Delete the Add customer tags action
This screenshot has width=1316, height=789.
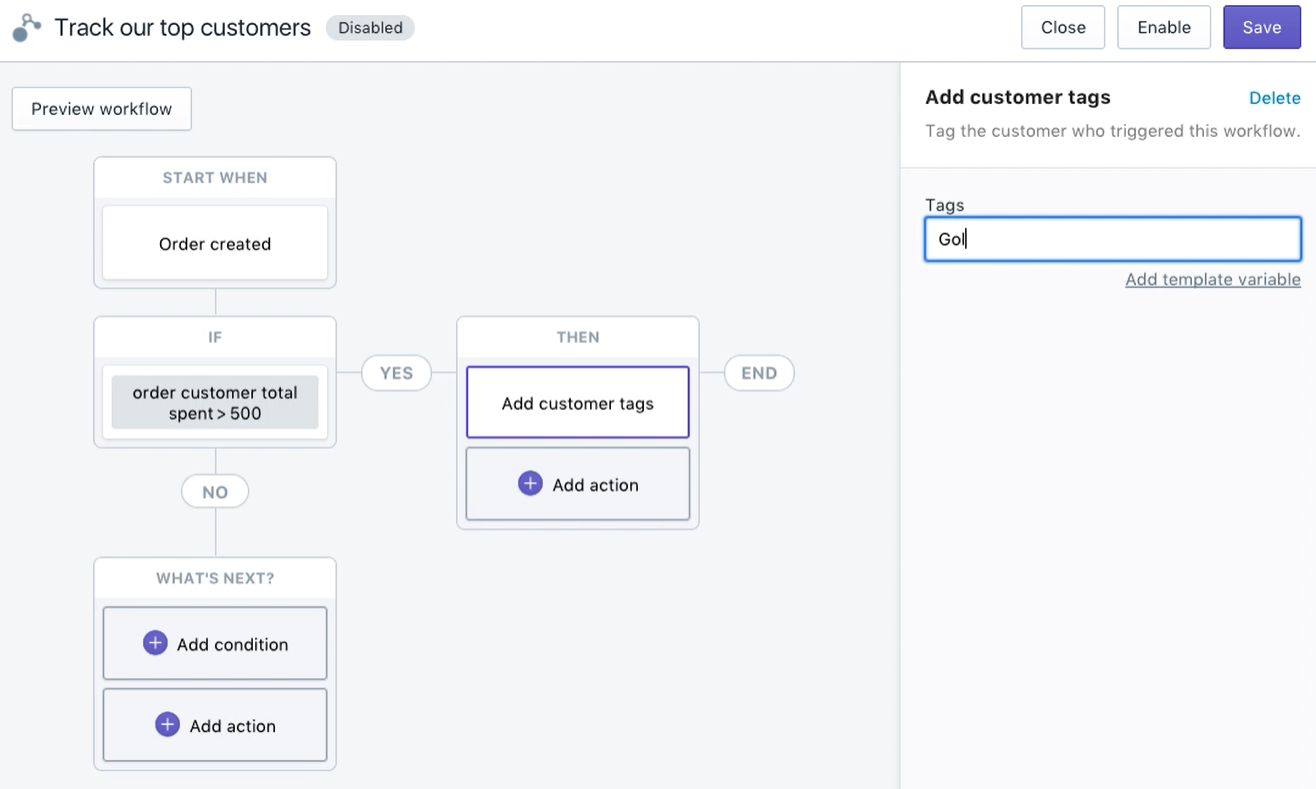point(1275,98)
